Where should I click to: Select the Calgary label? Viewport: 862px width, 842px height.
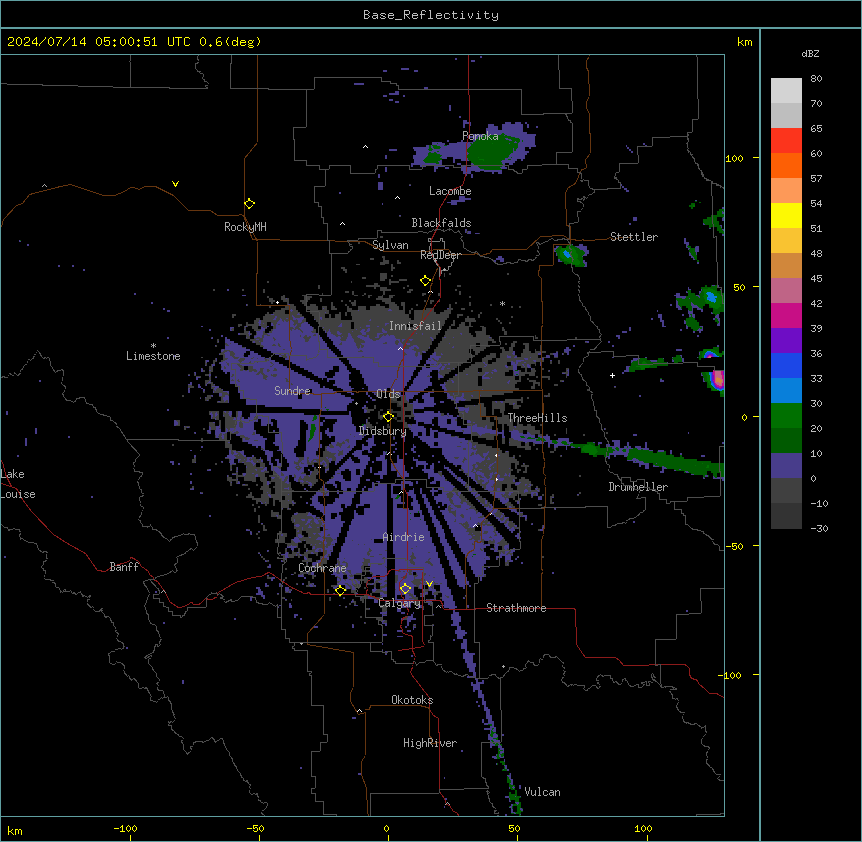click(400, 603)
